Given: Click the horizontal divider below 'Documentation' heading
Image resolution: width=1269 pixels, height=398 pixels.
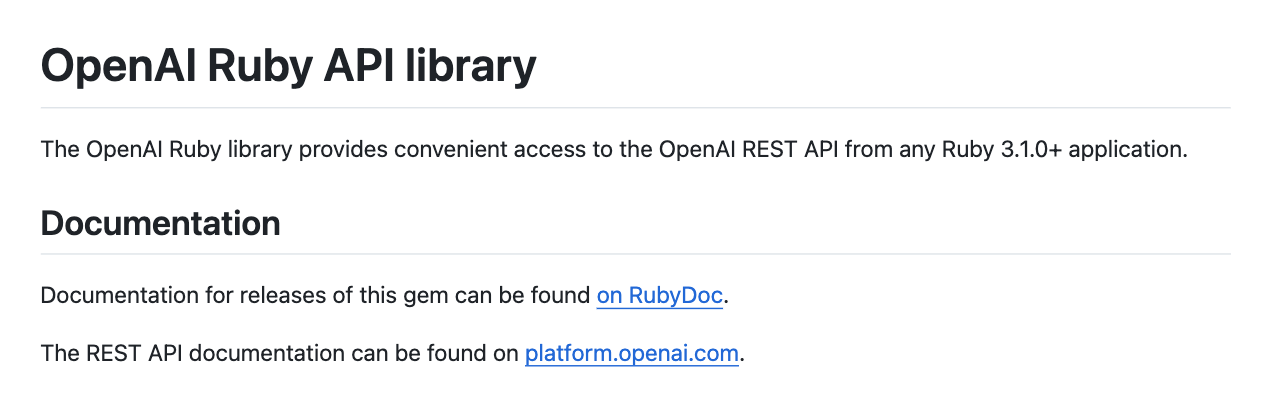Looking at the screenshot, I should [635, 253].
